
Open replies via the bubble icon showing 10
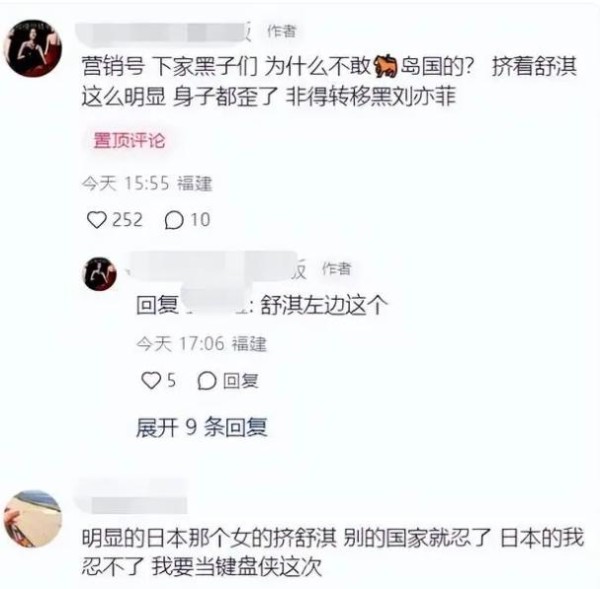(174, 220)
